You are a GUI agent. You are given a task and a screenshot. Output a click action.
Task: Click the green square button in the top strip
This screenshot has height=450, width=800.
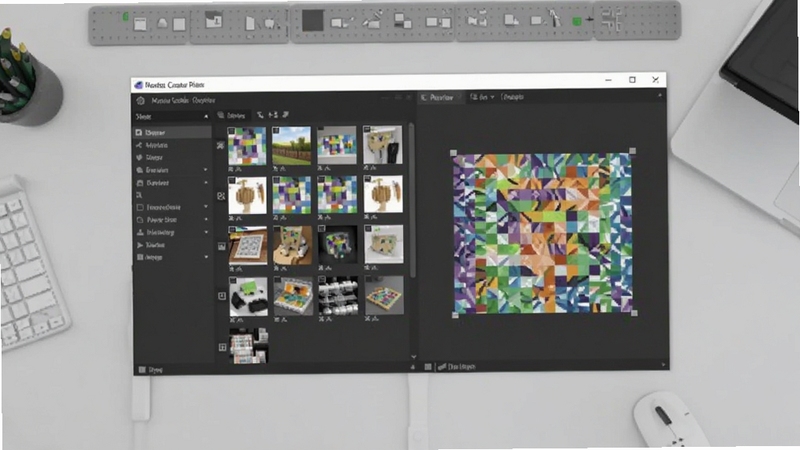pyautogui.click(x=577, y=21)
